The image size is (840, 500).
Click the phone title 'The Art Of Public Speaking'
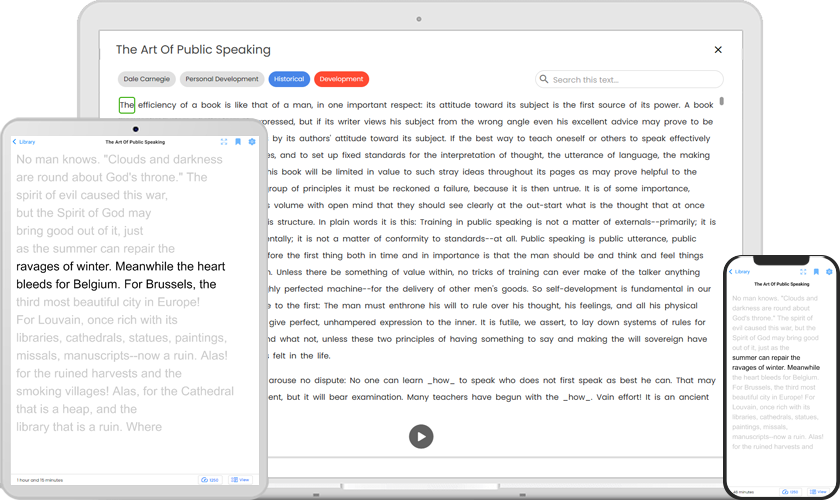(782, 284)
